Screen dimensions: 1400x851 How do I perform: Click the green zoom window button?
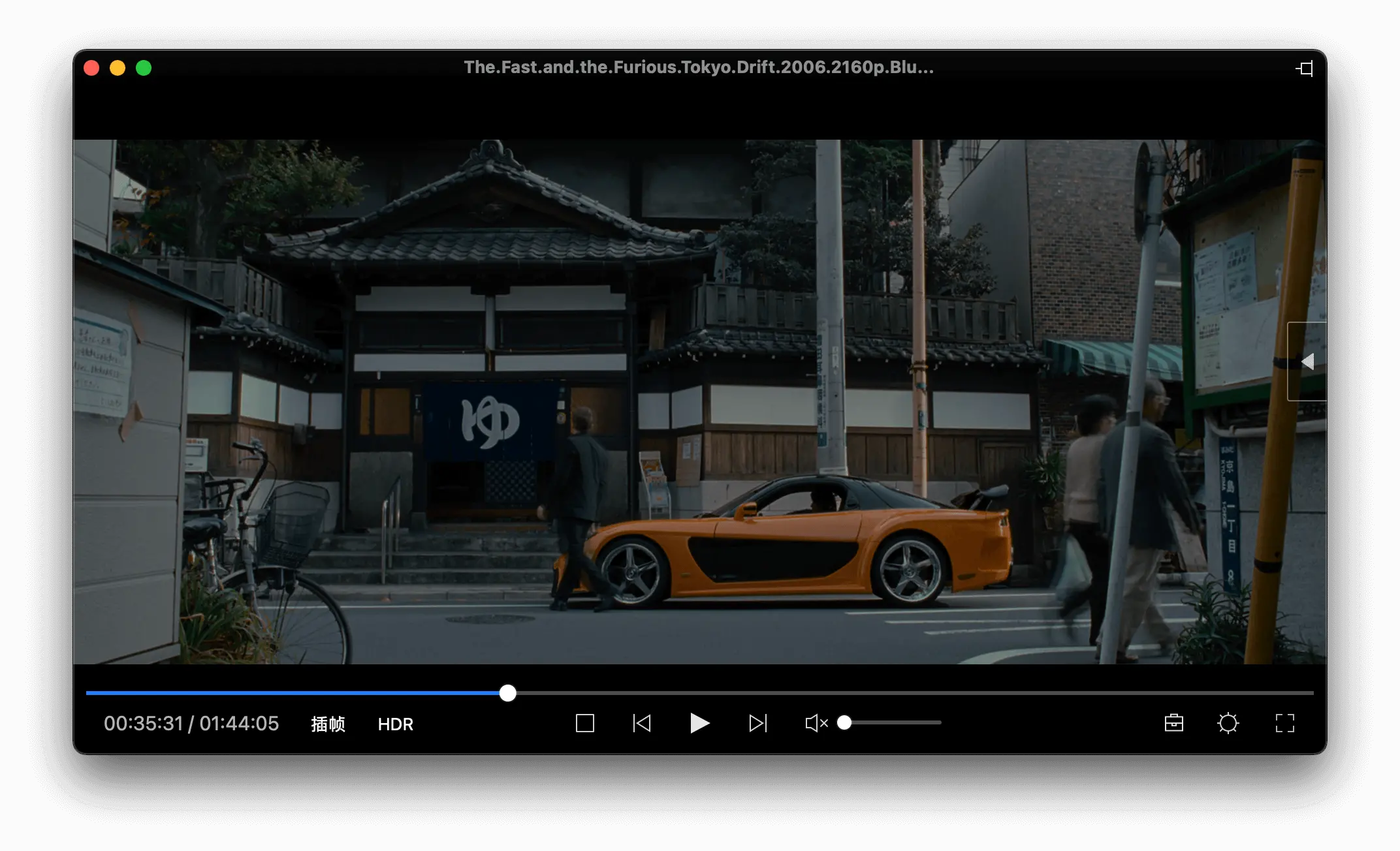(x=144, y=68)
